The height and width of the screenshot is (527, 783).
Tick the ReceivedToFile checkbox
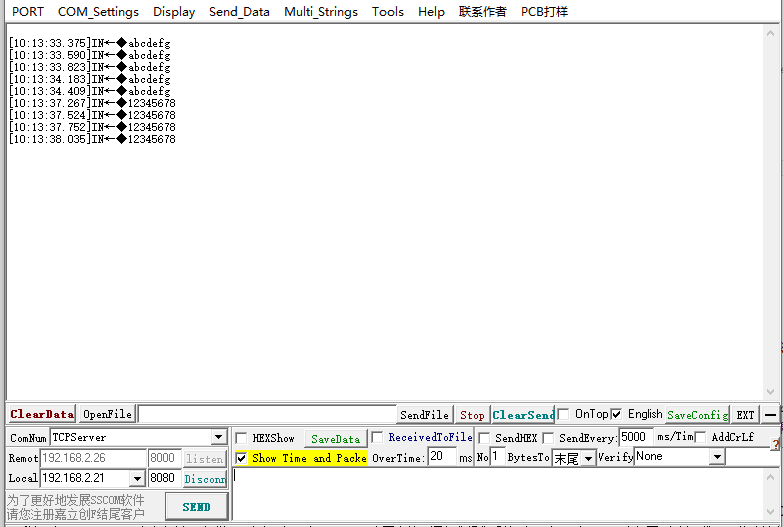(x=377, y=437)
